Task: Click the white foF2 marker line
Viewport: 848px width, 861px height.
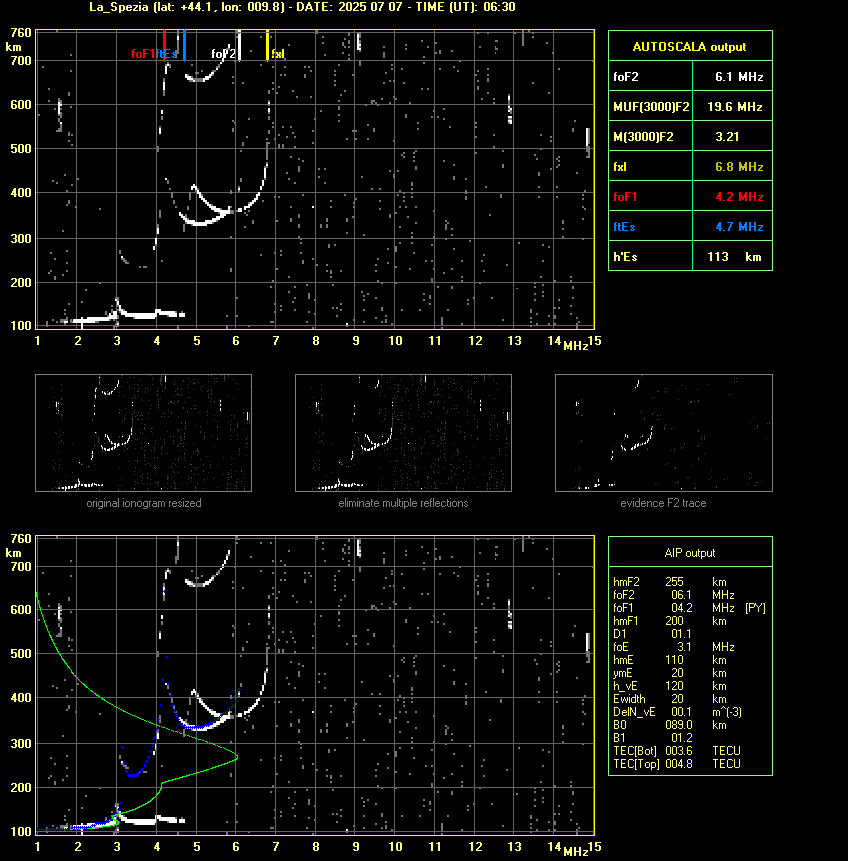Action: click(x=239, y=45)
